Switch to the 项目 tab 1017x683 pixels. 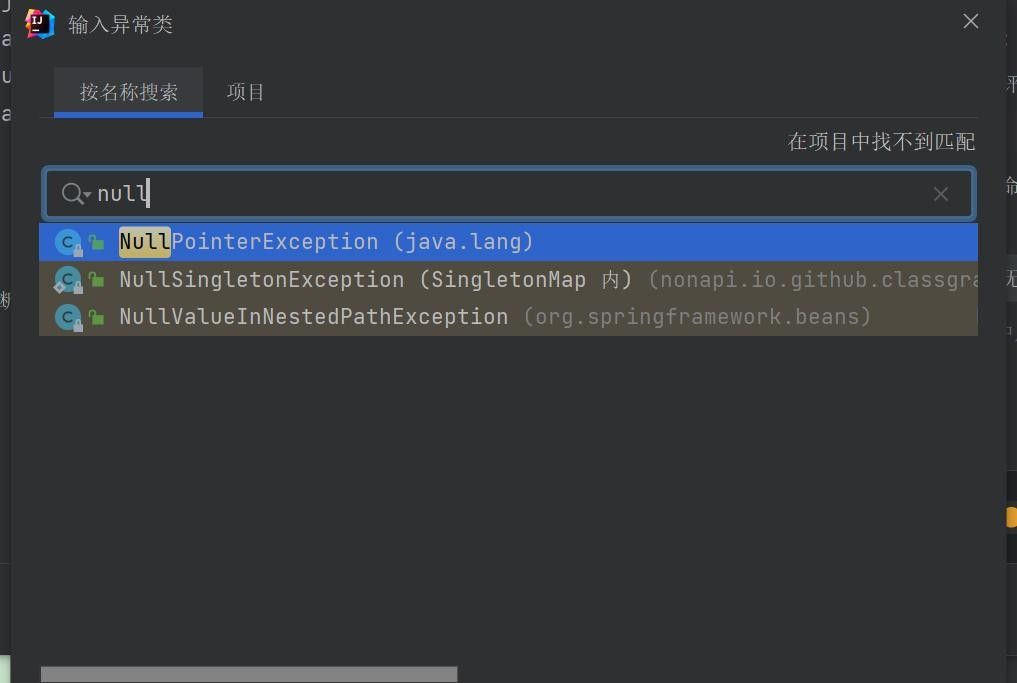click(245, 92)
